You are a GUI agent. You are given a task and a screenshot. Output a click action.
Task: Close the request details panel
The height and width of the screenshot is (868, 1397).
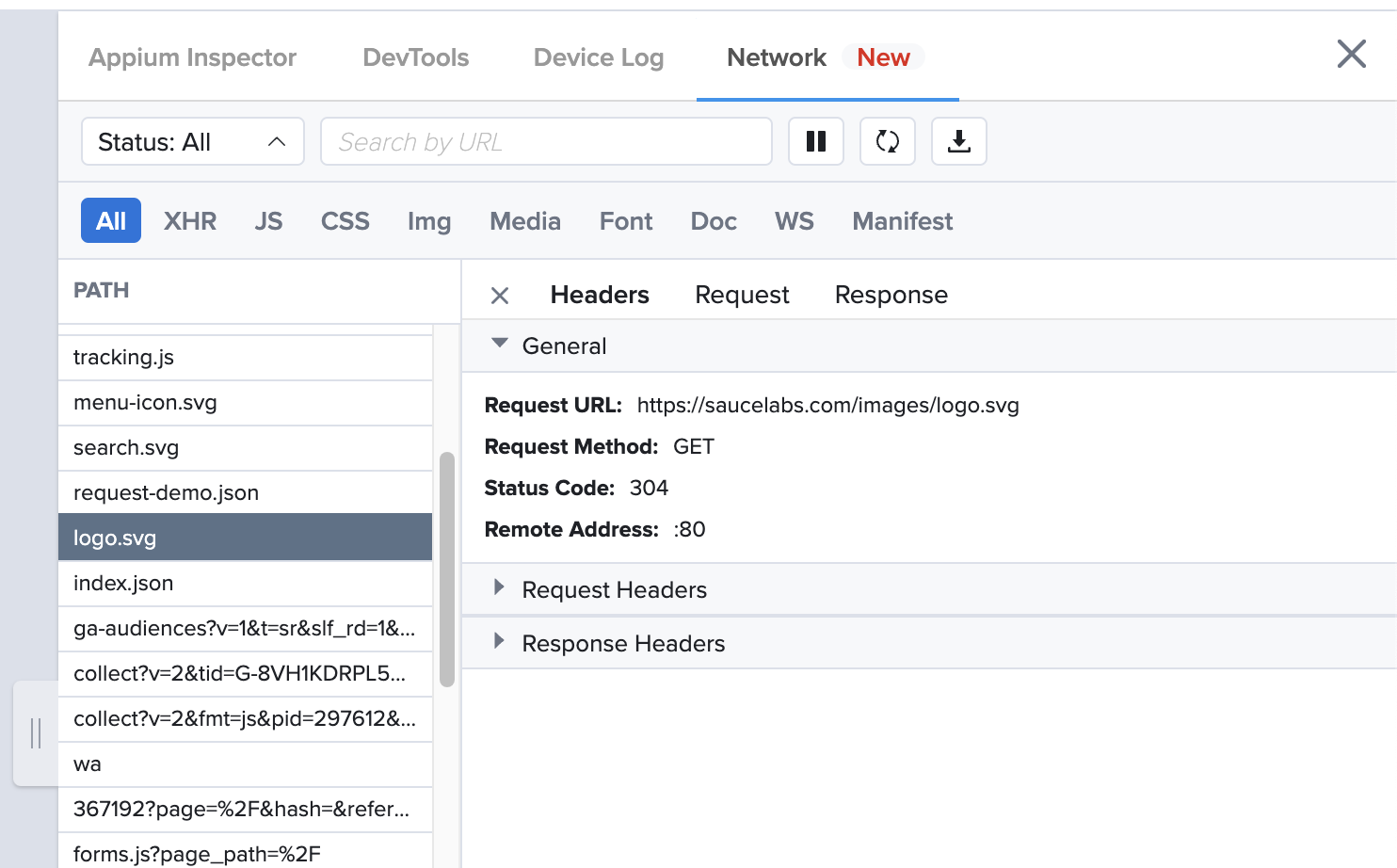[499, 295]
